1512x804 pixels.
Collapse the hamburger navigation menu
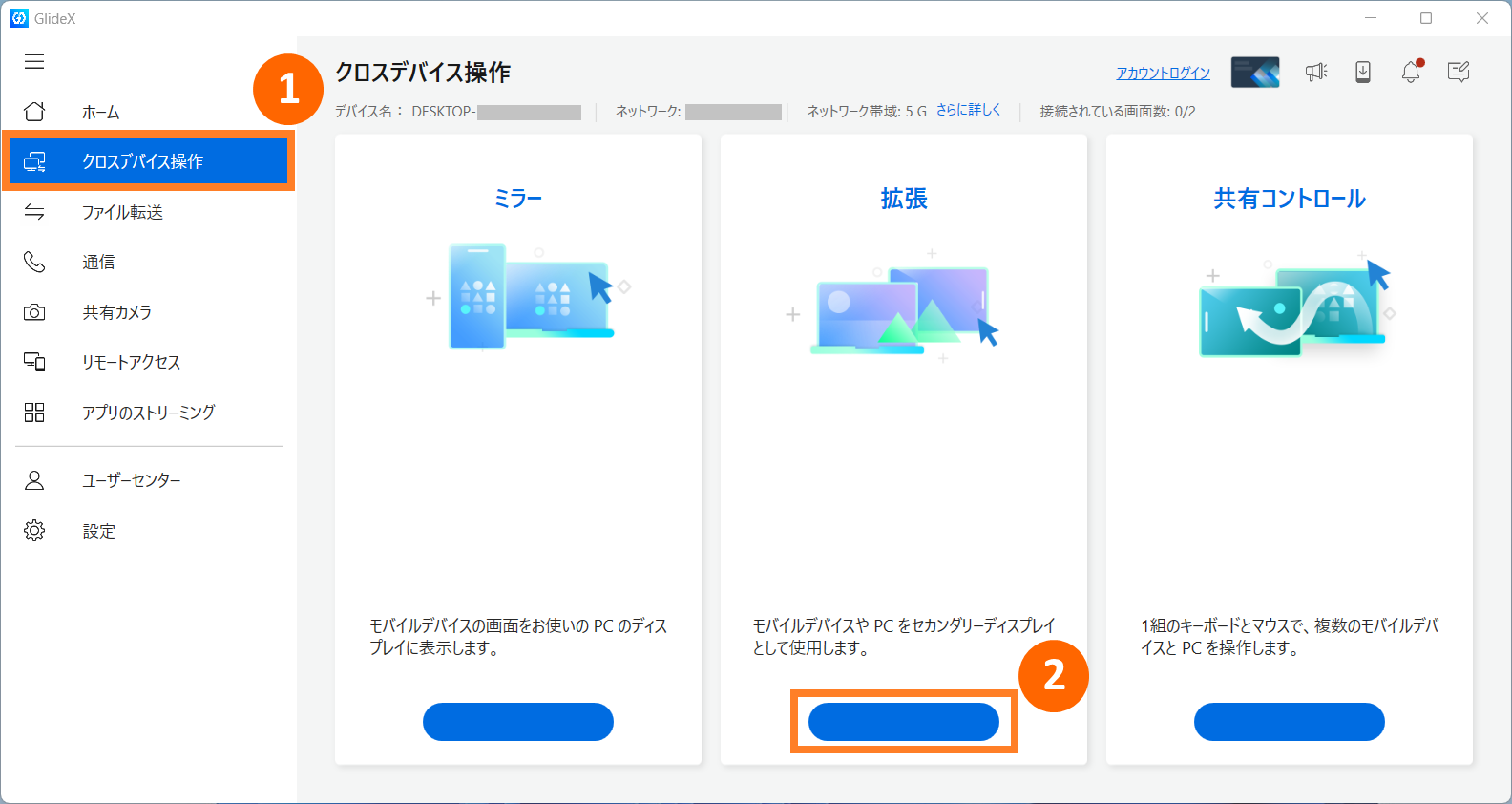[34, 62]
